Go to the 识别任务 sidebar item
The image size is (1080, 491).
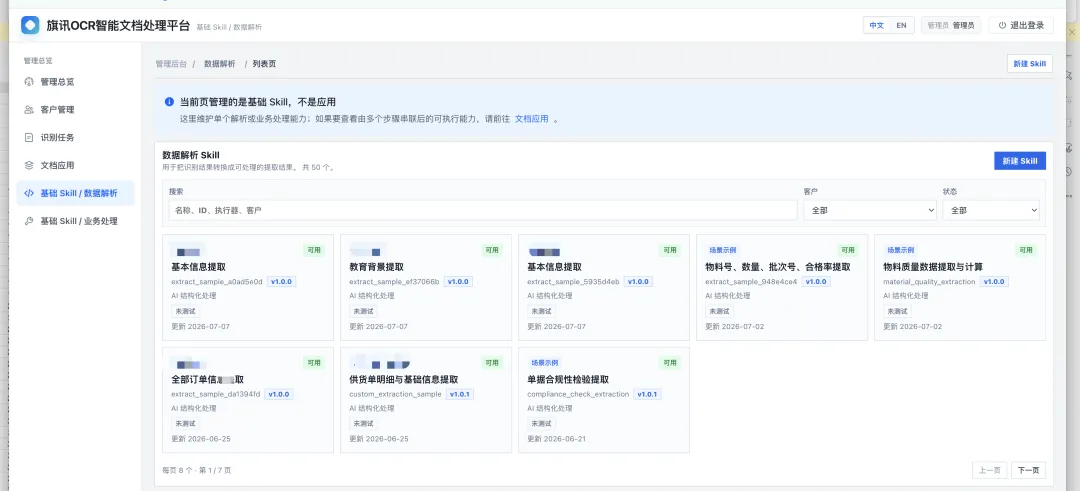click(x=75, y=138)
